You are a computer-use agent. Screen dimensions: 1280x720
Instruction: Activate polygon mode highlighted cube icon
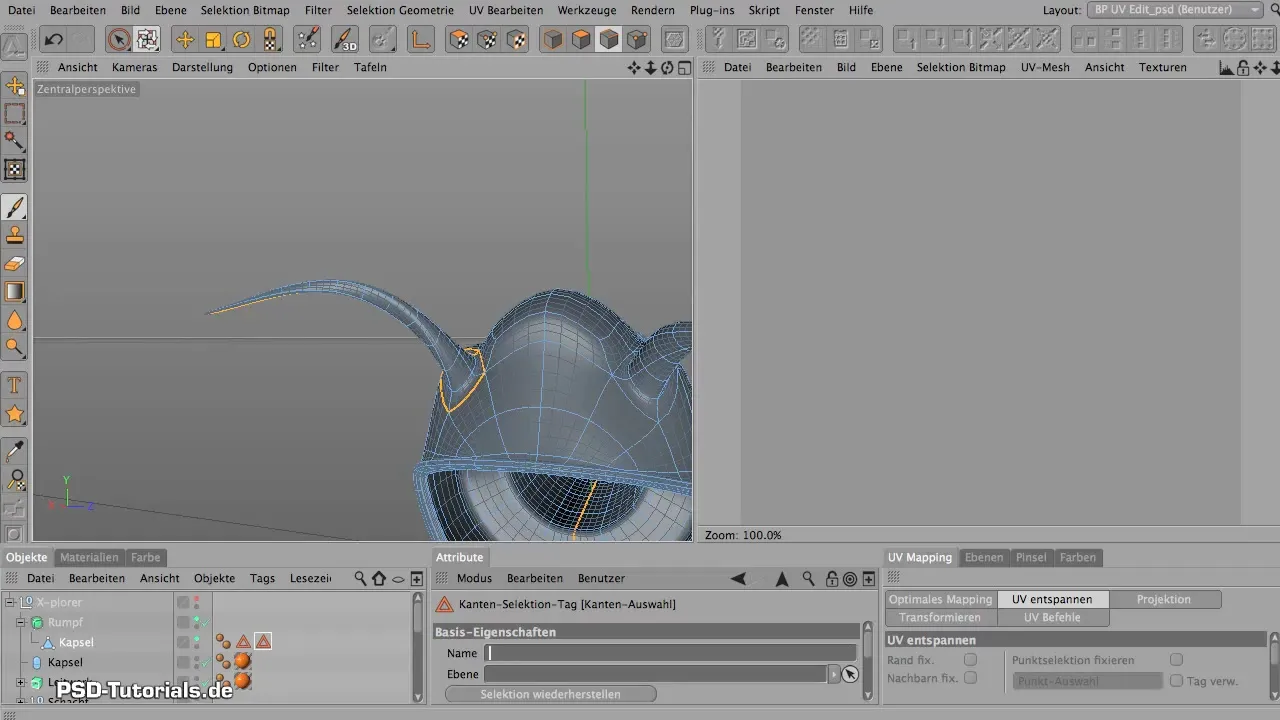609,40
